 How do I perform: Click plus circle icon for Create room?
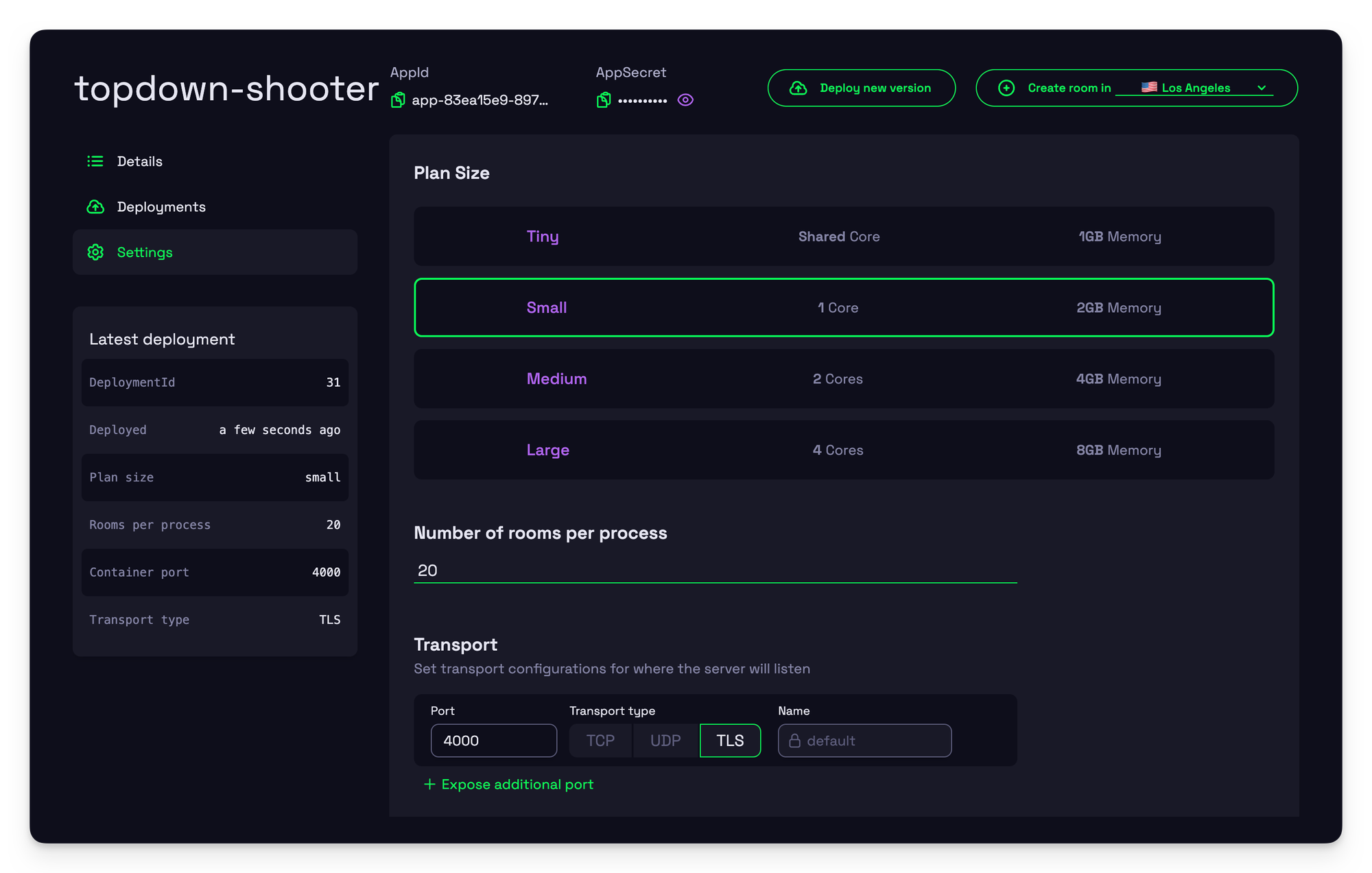pos(1006,88)
